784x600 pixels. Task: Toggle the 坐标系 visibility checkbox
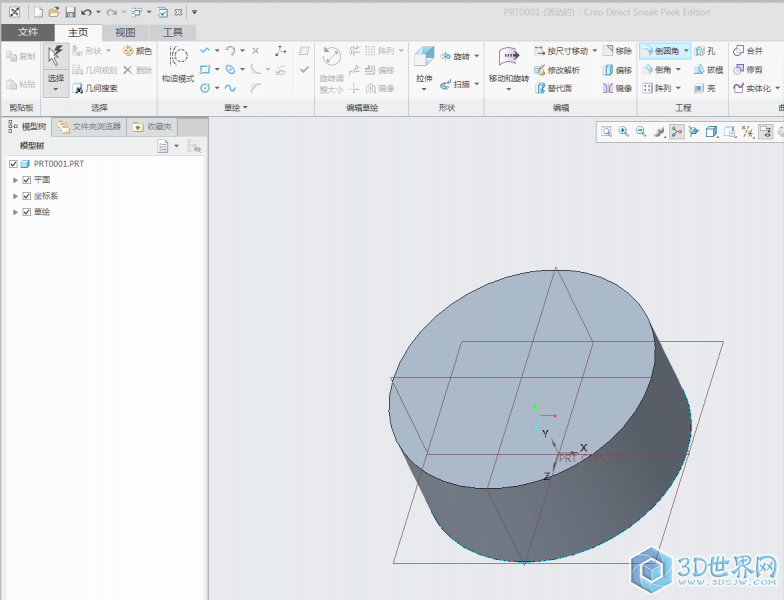[x=27, y=196]
